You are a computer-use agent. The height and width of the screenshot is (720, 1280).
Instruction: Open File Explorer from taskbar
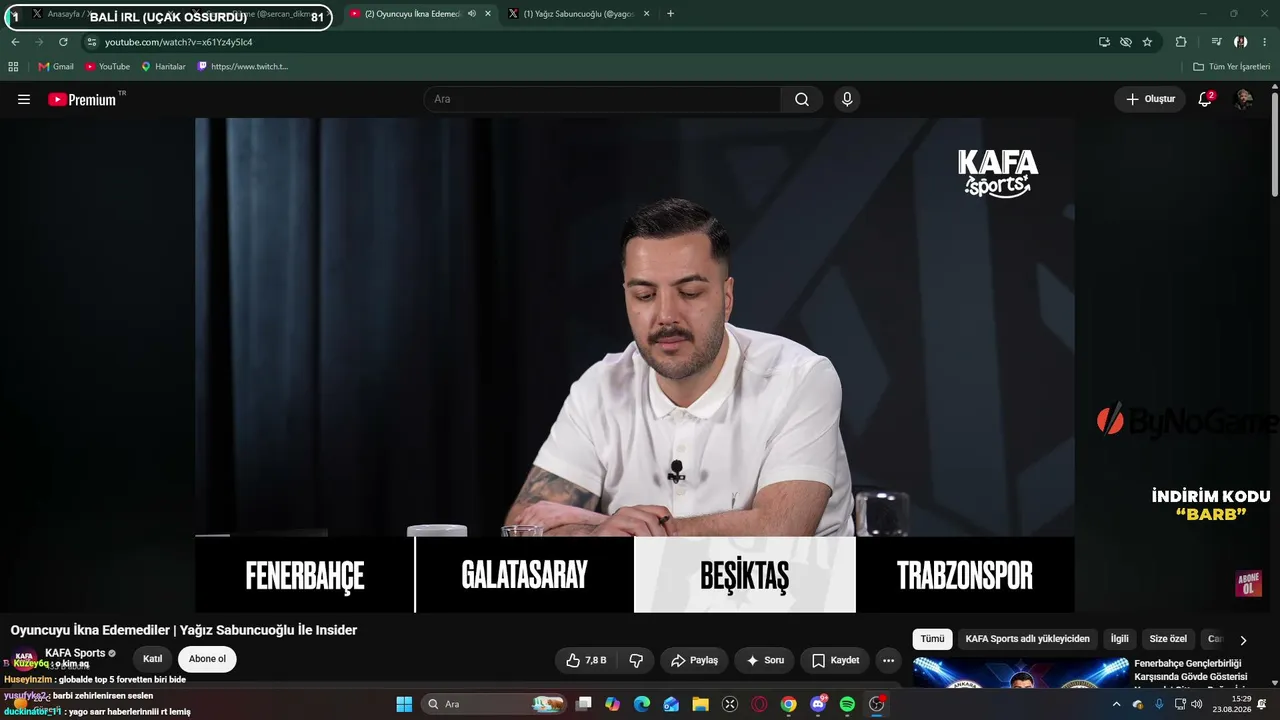click(700, 704)
